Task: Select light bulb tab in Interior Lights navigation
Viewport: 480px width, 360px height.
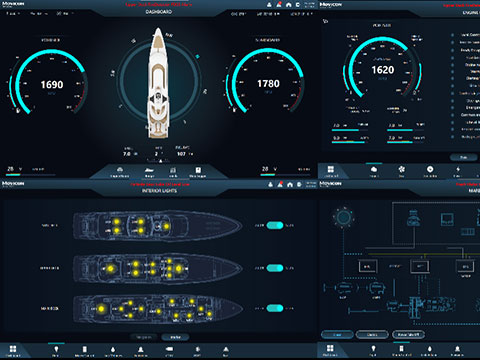Action: [56, 349]
